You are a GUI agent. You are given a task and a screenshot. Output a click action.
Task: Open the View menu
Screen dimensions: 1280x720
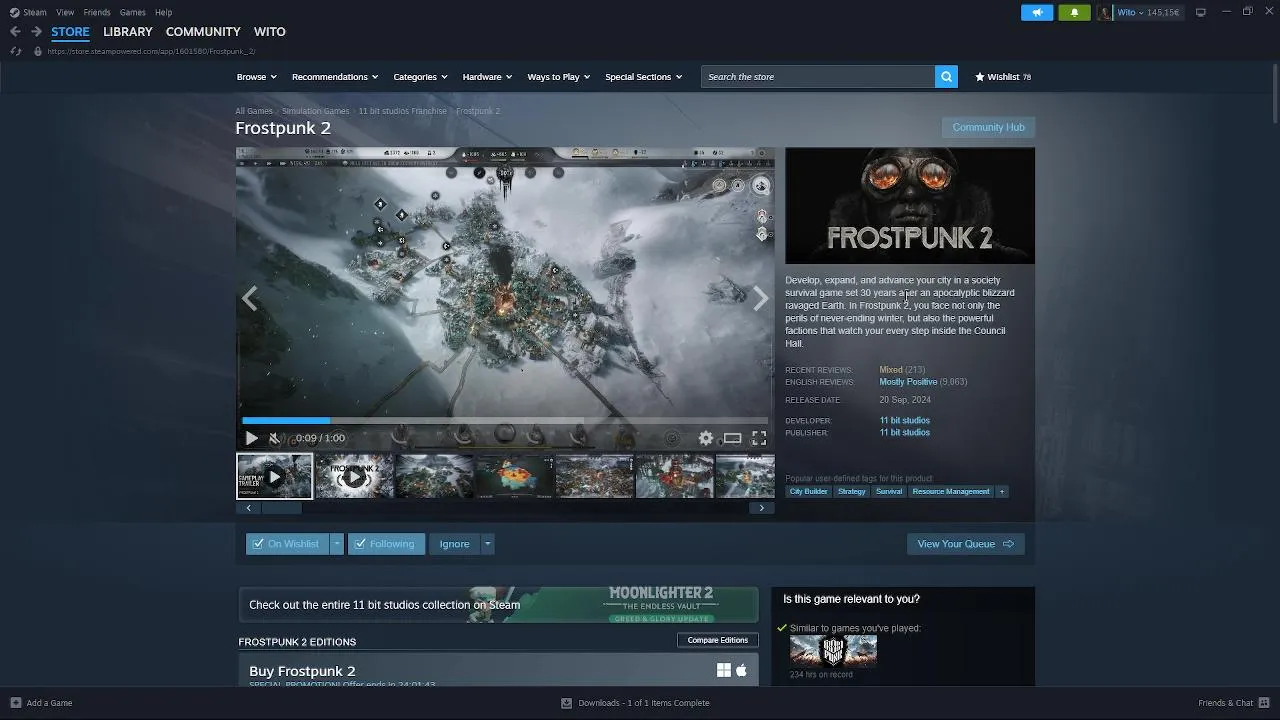point(65,12)
